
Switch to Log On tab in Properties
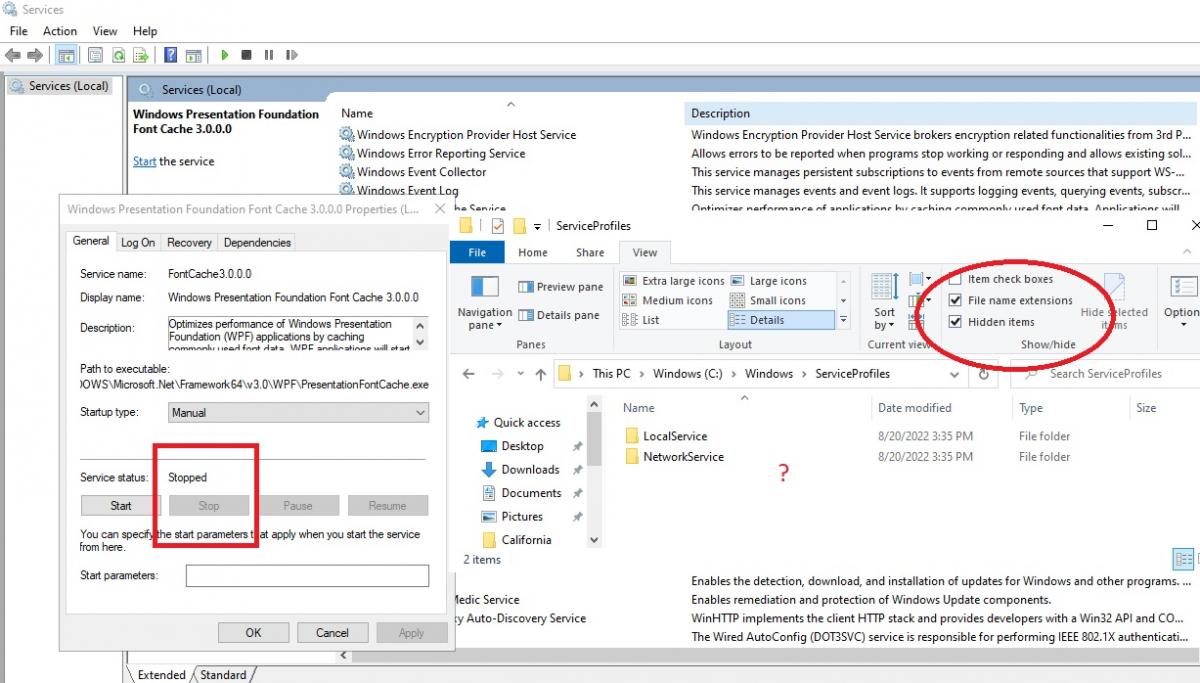[x=138, y=242]
